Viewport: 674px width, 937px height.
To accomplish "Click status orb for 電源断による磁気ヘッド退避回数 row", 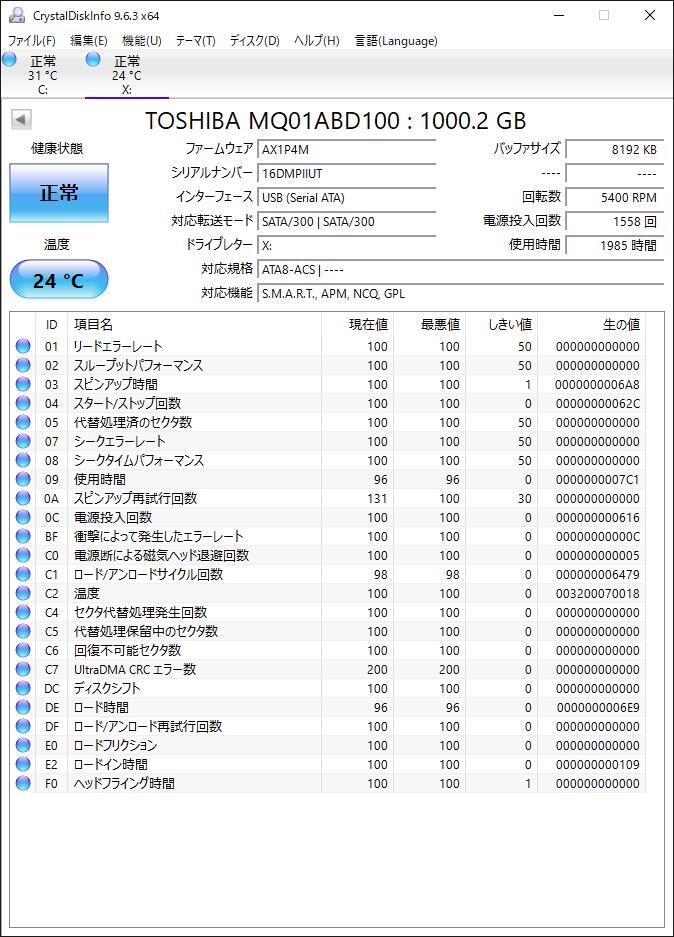I will coord(23,555).
